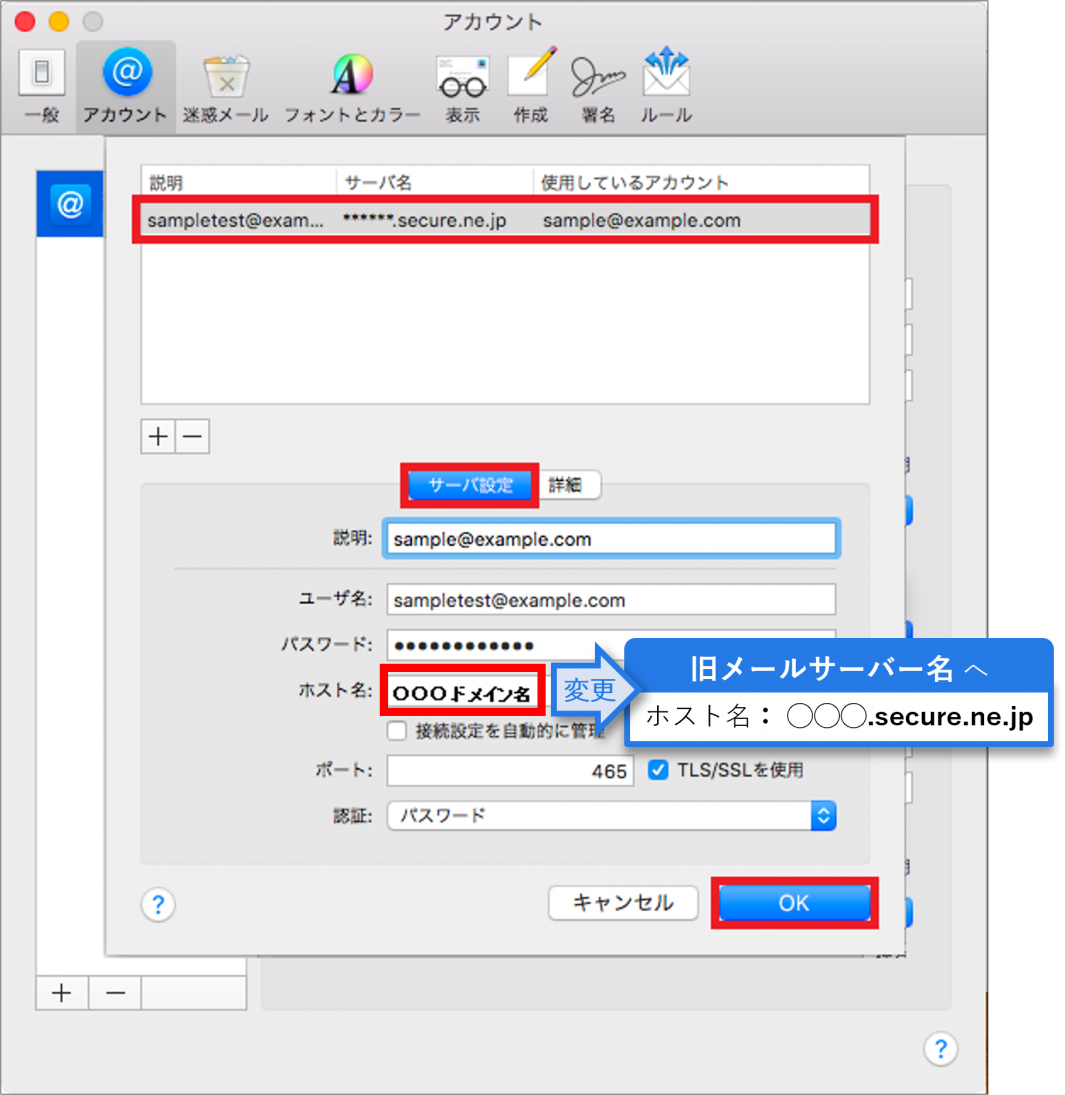Uncheck the TLS/SSLを使用 checkbox

click(x=658, y=770)
